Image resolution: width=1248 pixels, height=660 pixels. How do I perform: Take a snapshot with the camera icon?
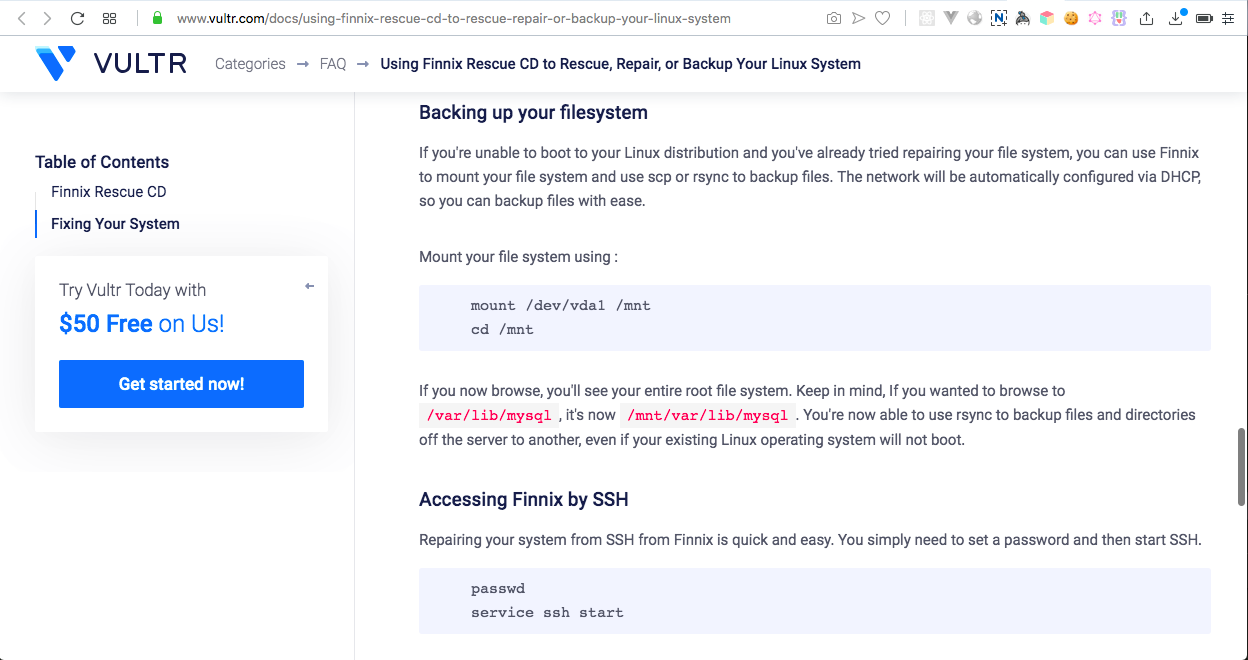tap(834, 18)
